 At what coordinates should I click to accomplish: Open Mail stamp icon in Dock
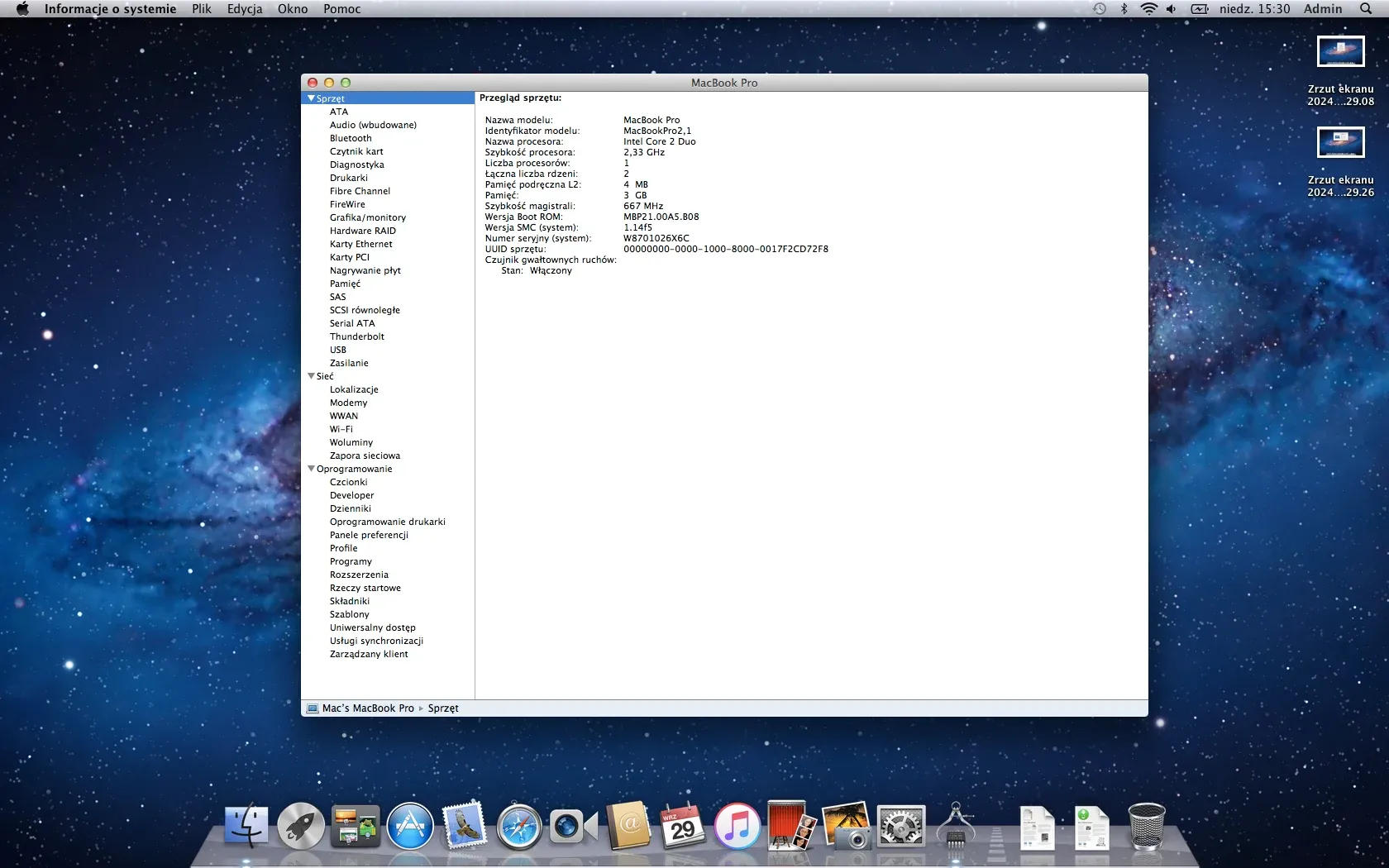pyautogui.click(x=465, y=827)
